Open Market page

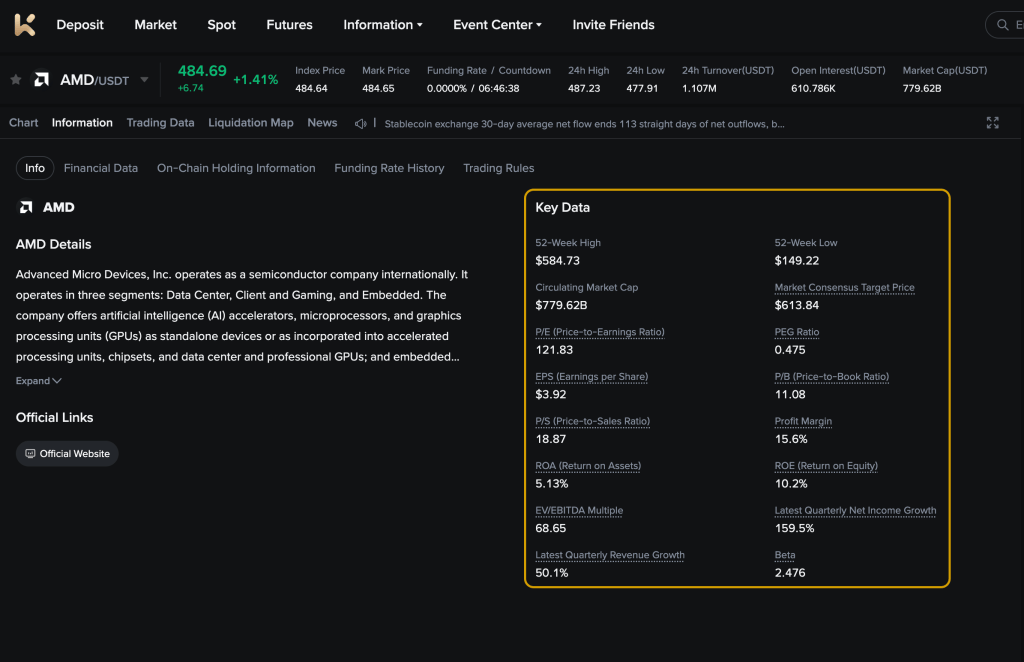[x=155, y=25]
